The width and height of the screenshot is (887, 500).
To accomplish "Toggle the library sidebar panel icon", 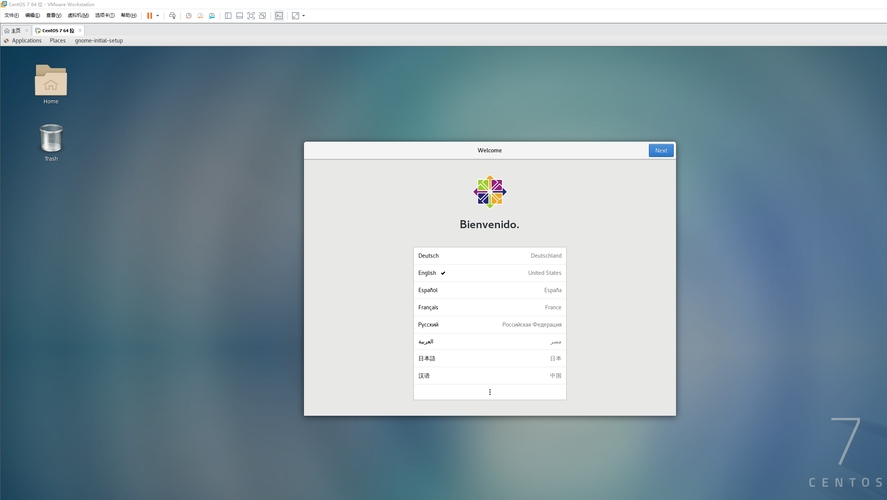I will (x=228, y=16).
